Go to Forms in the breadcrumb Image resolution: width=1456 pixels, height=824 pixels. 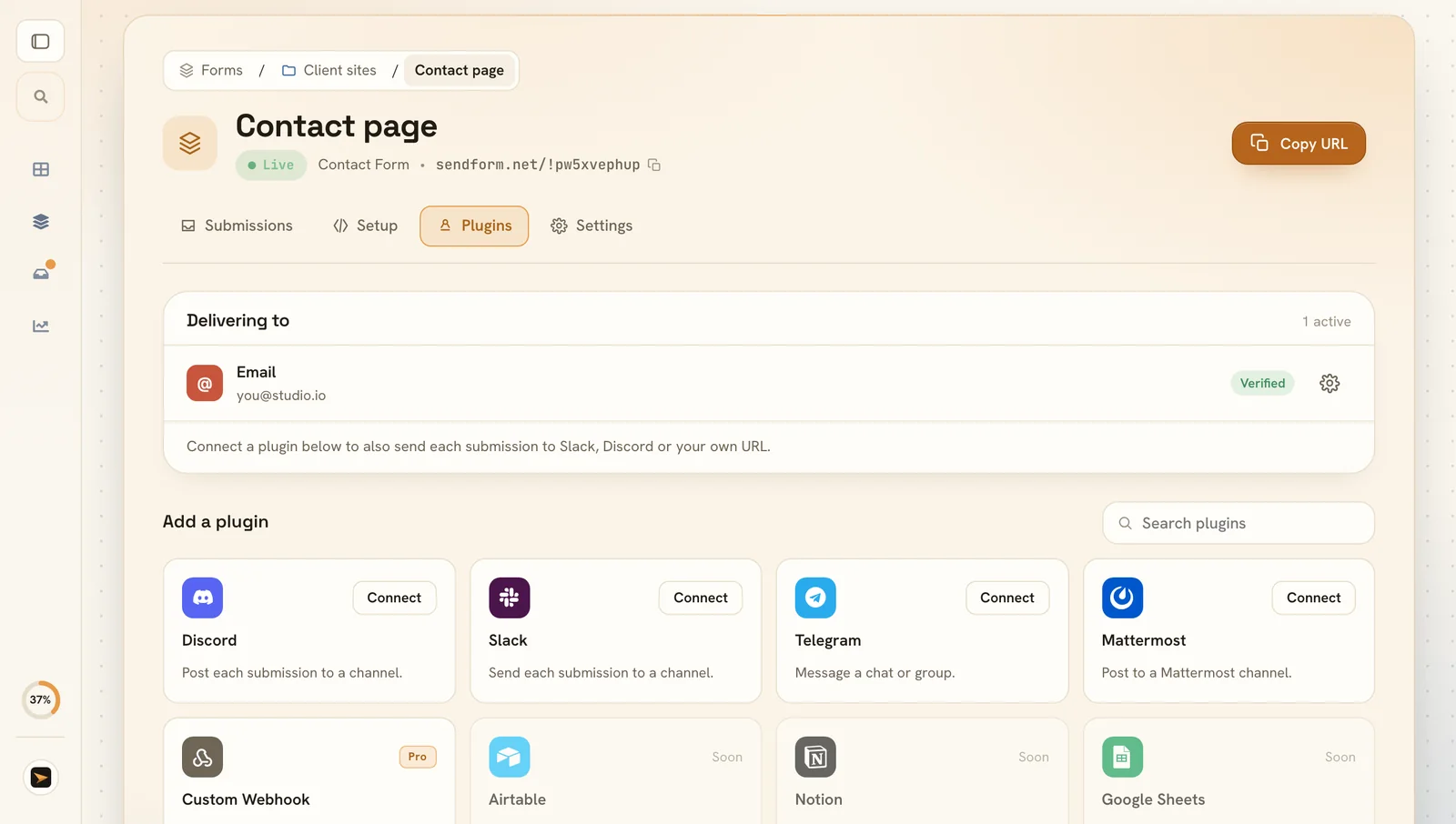(211, 70)
